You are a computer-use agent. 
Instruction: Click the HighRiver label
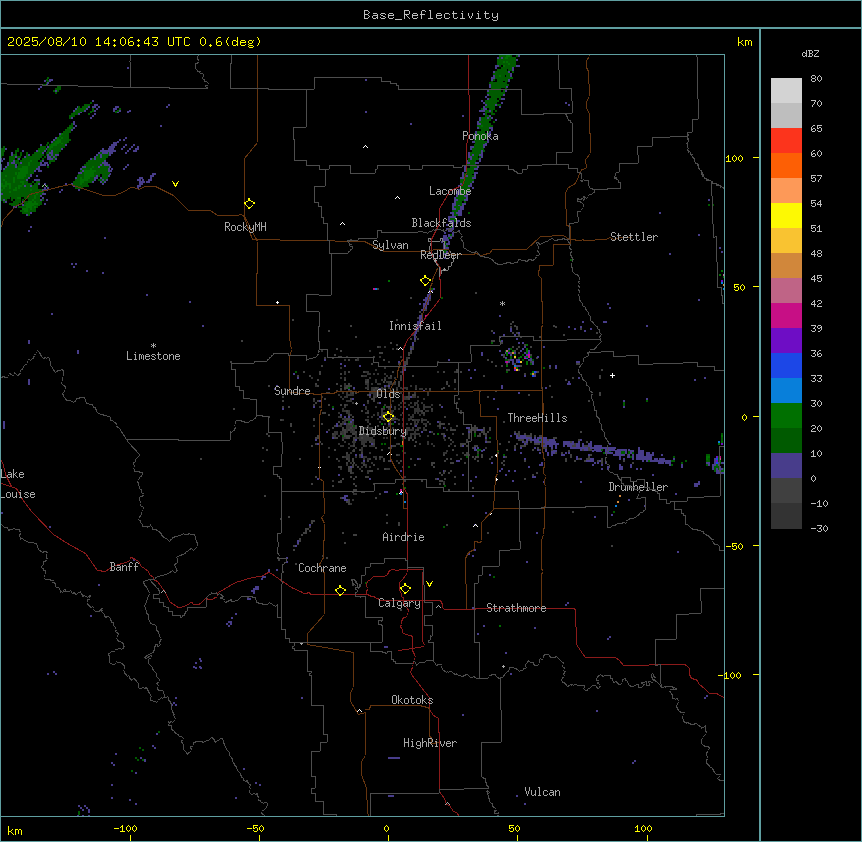point(430,743)
